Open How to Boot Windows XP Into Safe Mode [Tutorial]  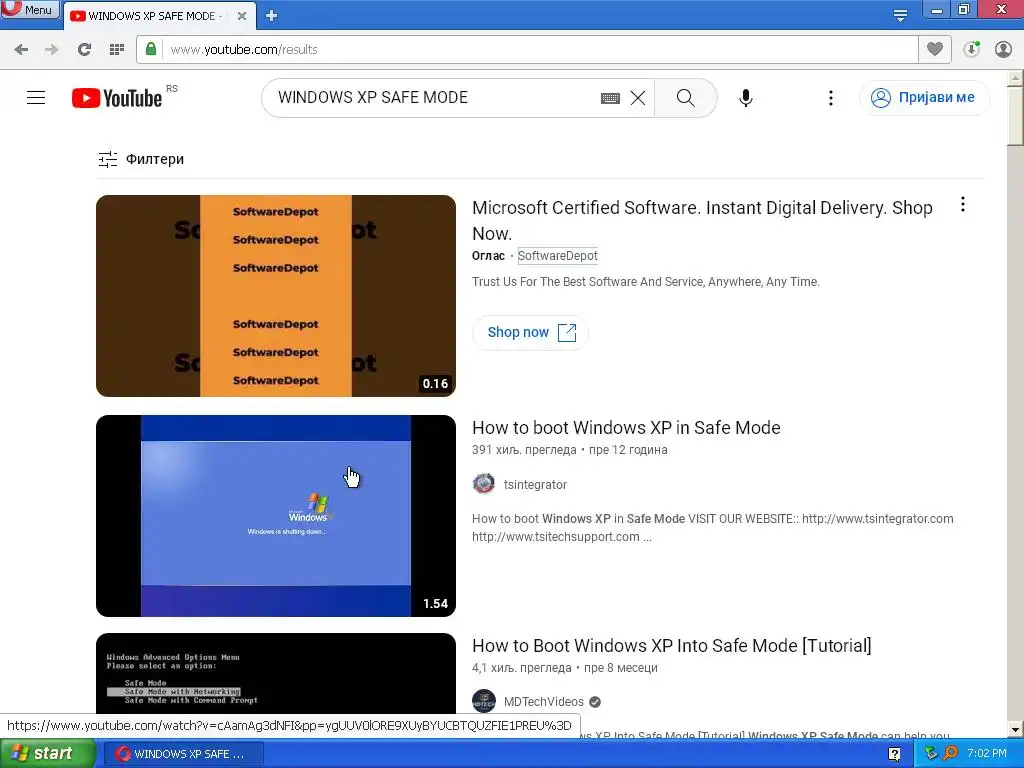coord(672,646)
